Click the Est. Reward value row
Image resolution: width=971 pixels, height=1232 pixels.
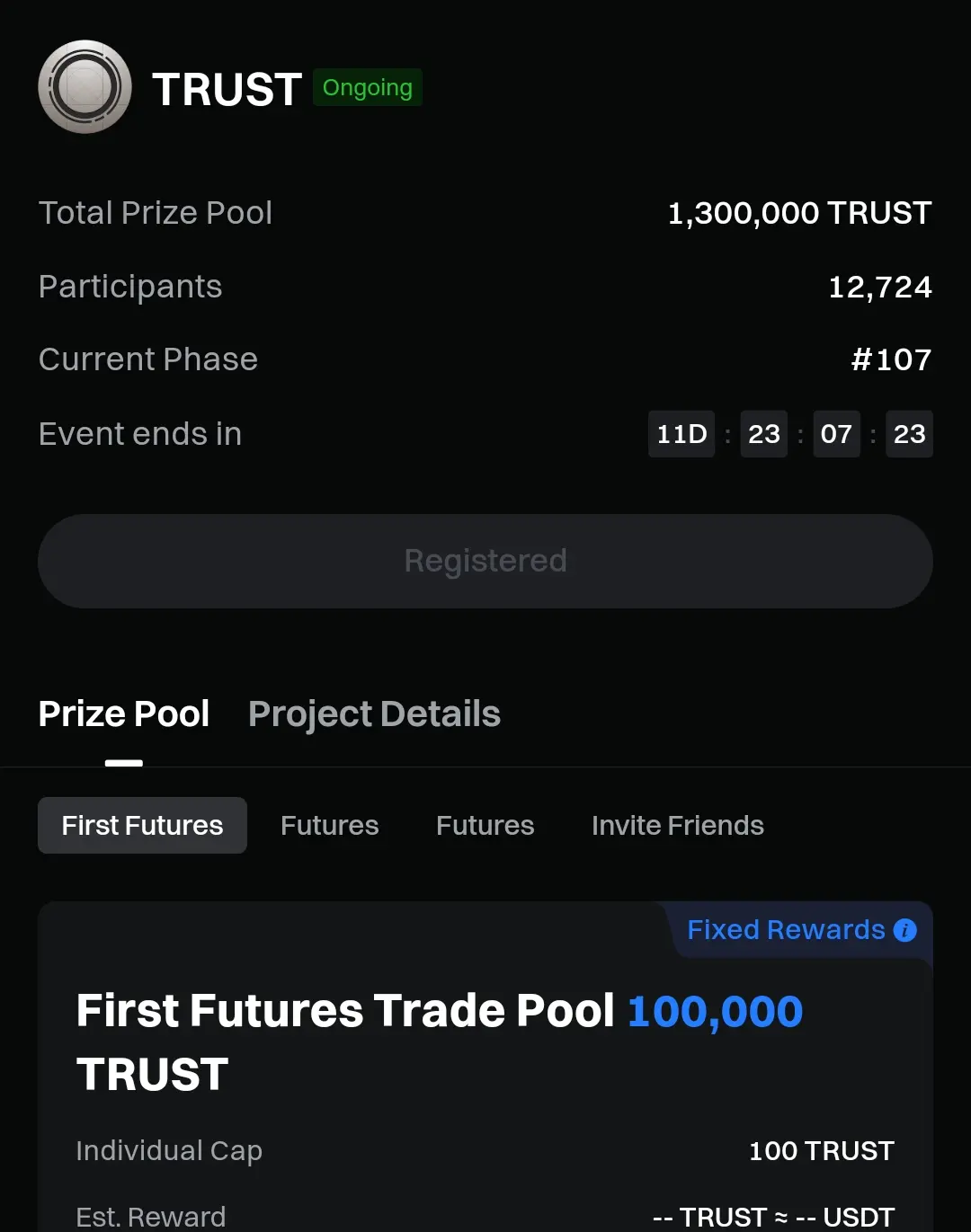click(x=773, y=1217)
